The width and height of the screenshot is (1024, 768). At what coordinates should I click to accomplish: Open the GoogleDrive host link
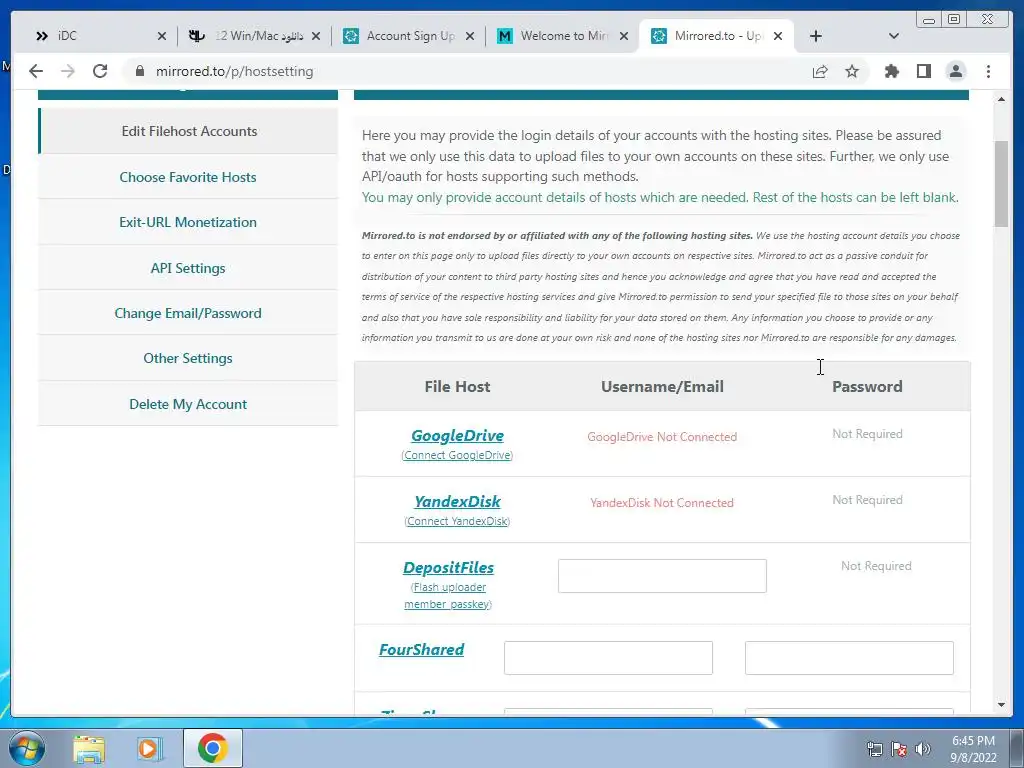(457, 436)
